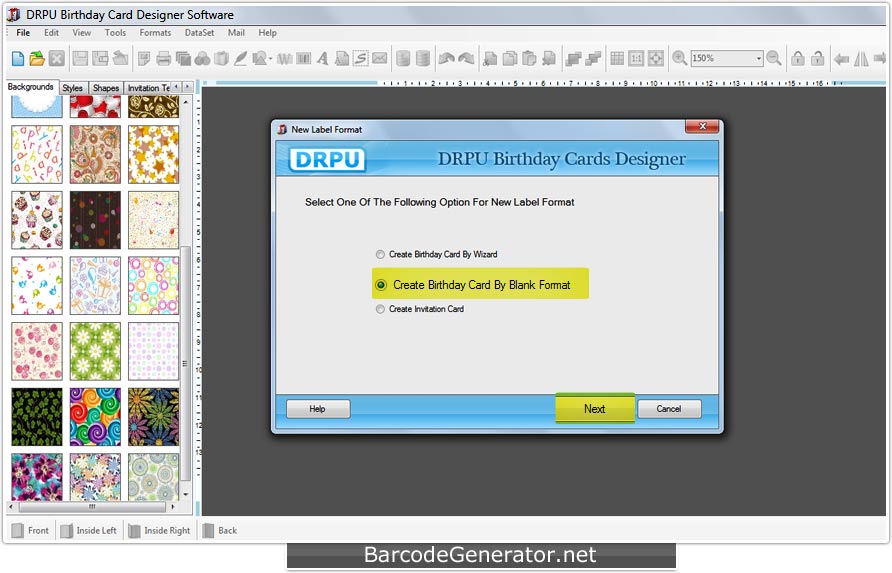
Task: Click the Next button in dialog
Action: point(594,409)
